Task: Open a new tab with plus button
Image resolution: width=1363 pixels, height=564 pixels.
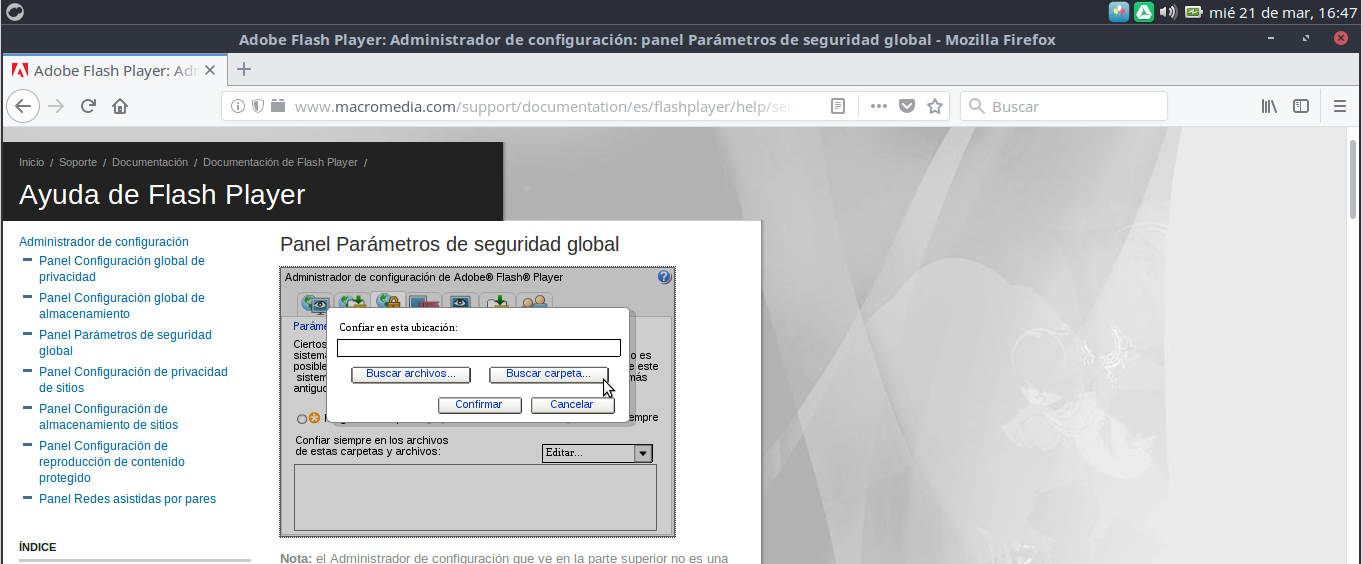Action: point(243,70)
